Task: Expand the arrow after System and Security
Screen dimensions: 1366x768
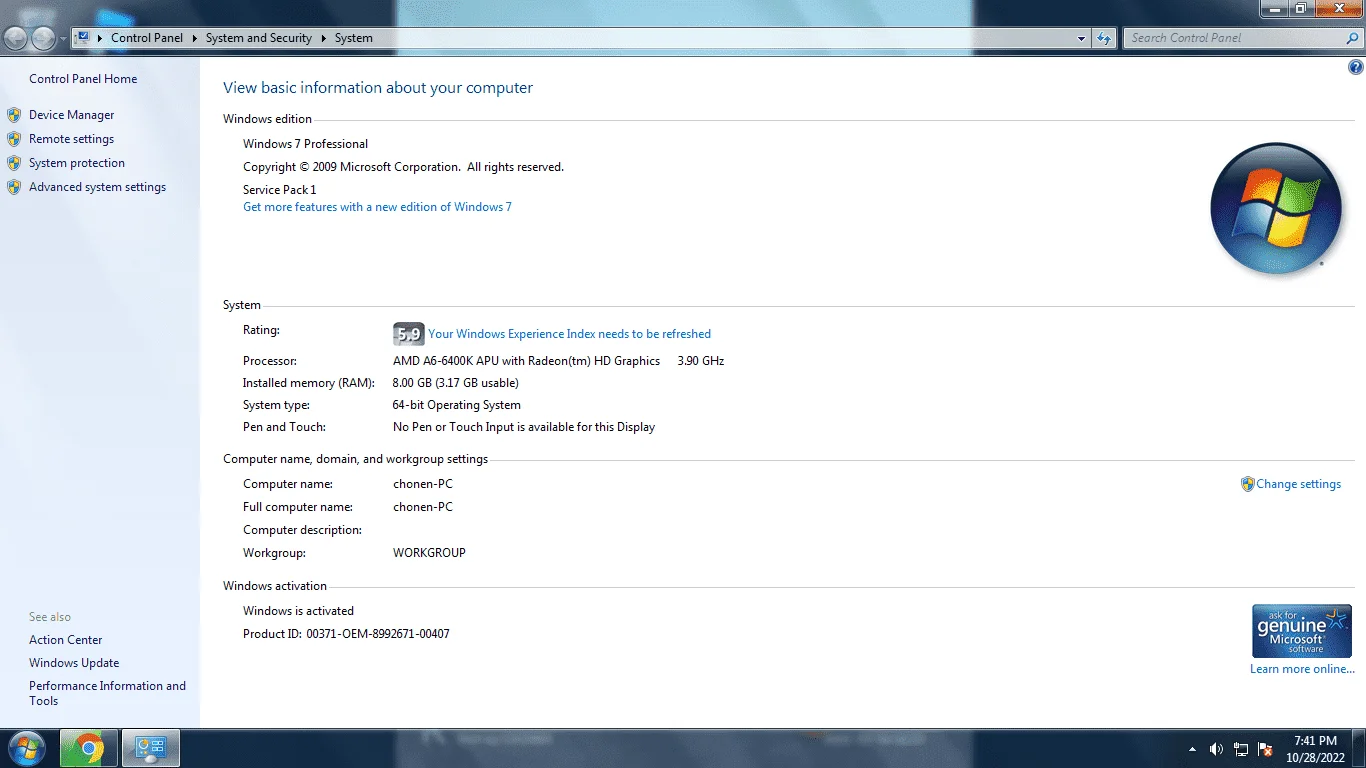Action: click(324, 38)
